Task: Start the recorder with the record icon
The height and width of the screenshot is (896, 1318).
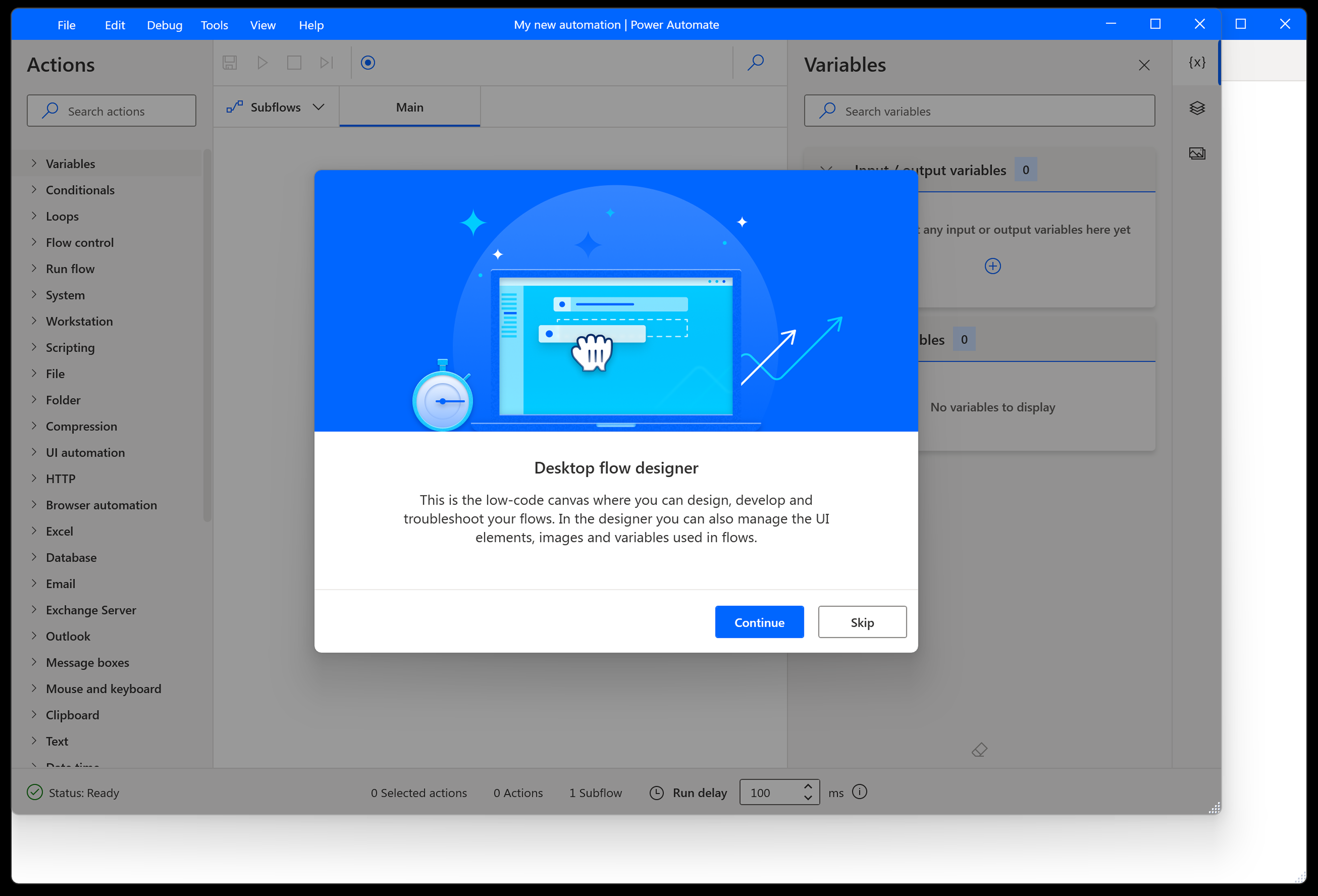Action: [x=368, y=62]
